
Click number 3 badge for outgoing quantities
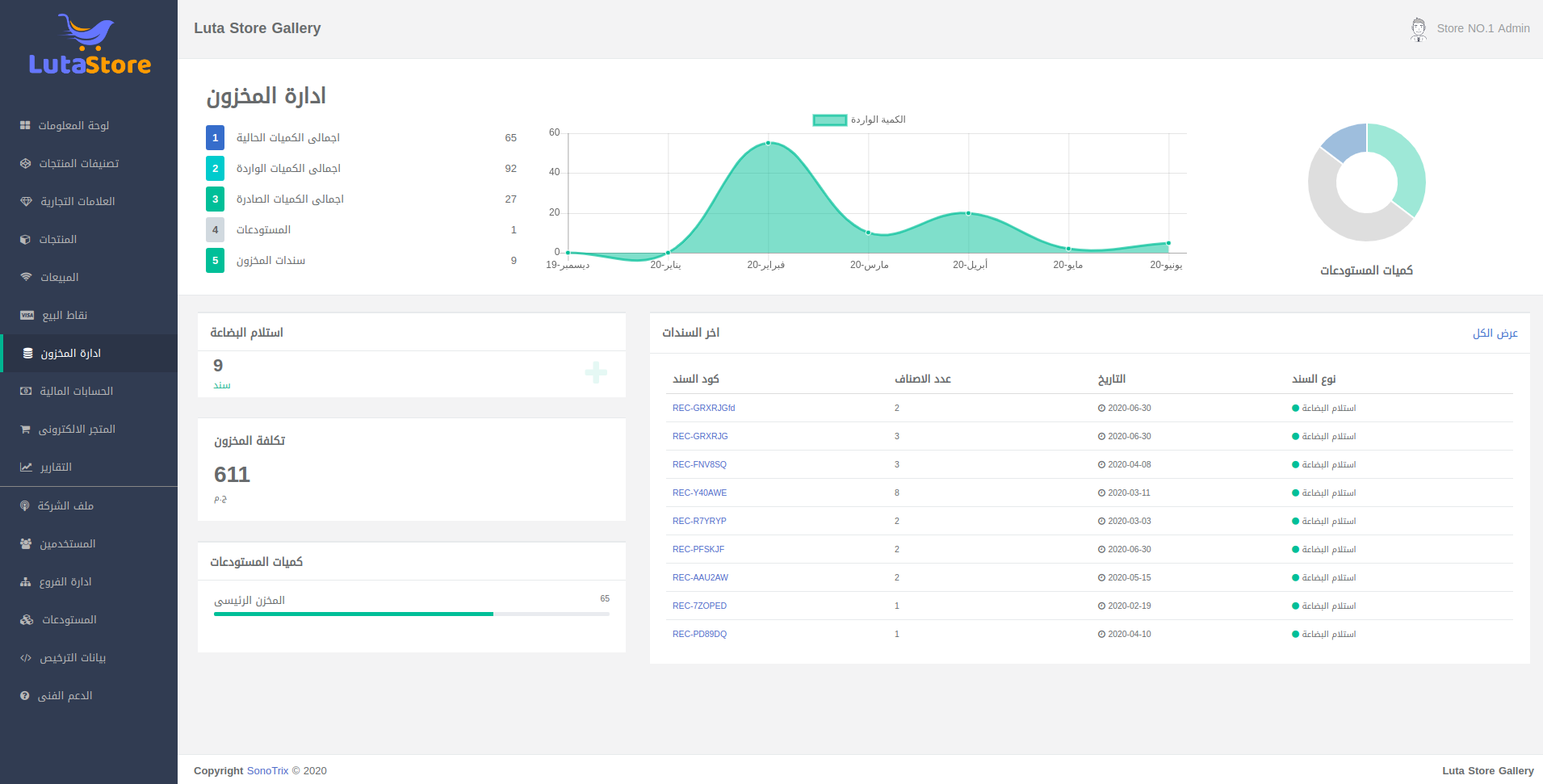pos(215,199)
